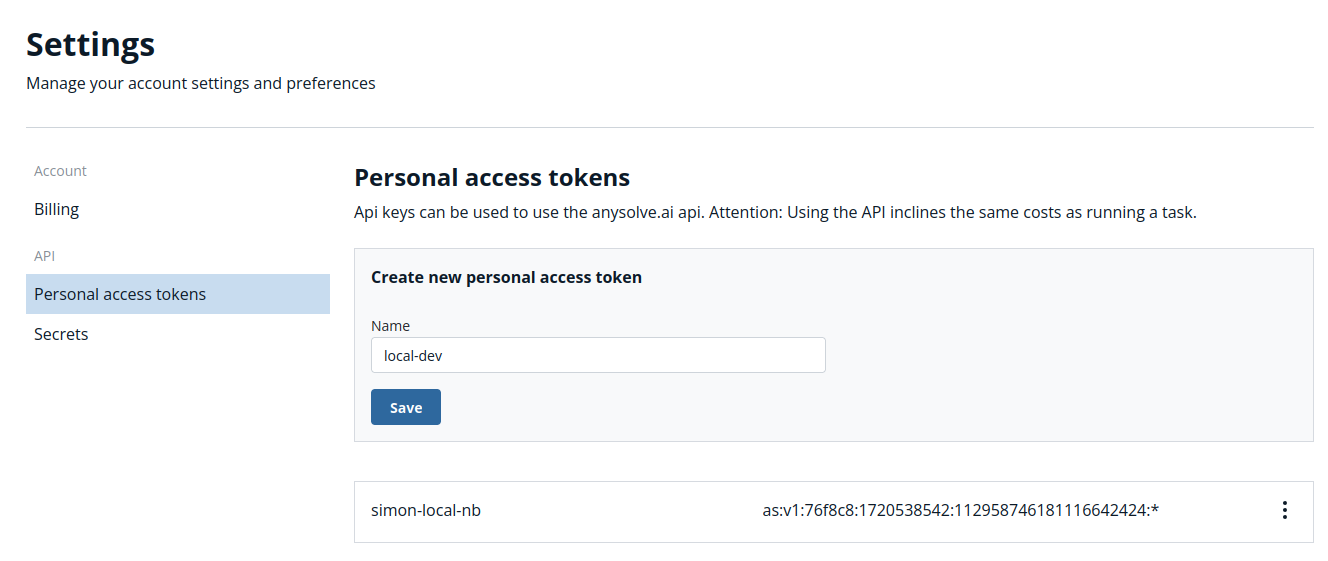
Task: Open the three-dot menu for simon-local-nb
Action: click(1285, 510)
